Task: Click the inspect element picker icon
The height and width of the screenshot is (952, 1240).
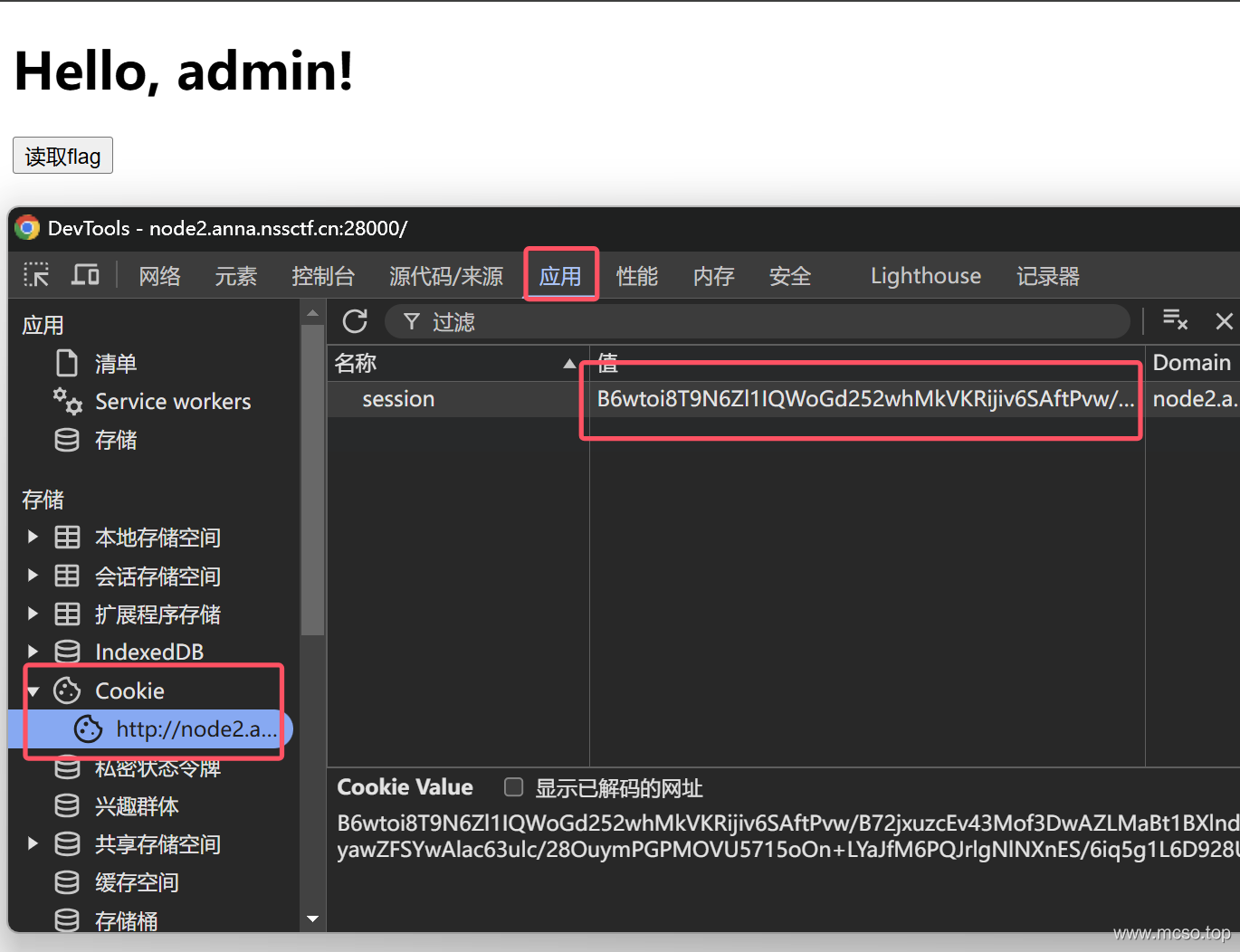Action: (x=36, y=275)
